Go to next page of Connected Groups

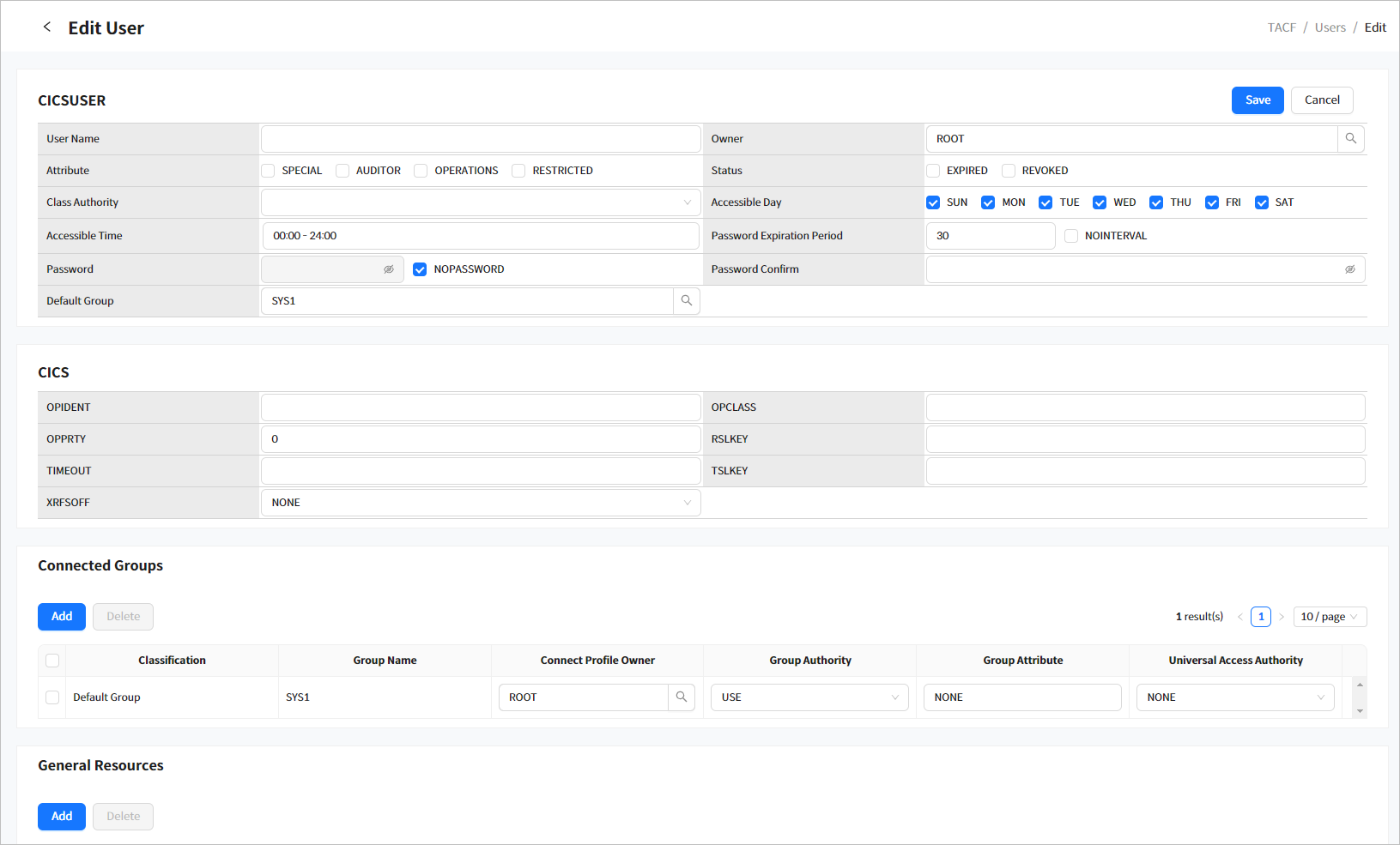click(x=1282, y=617)
